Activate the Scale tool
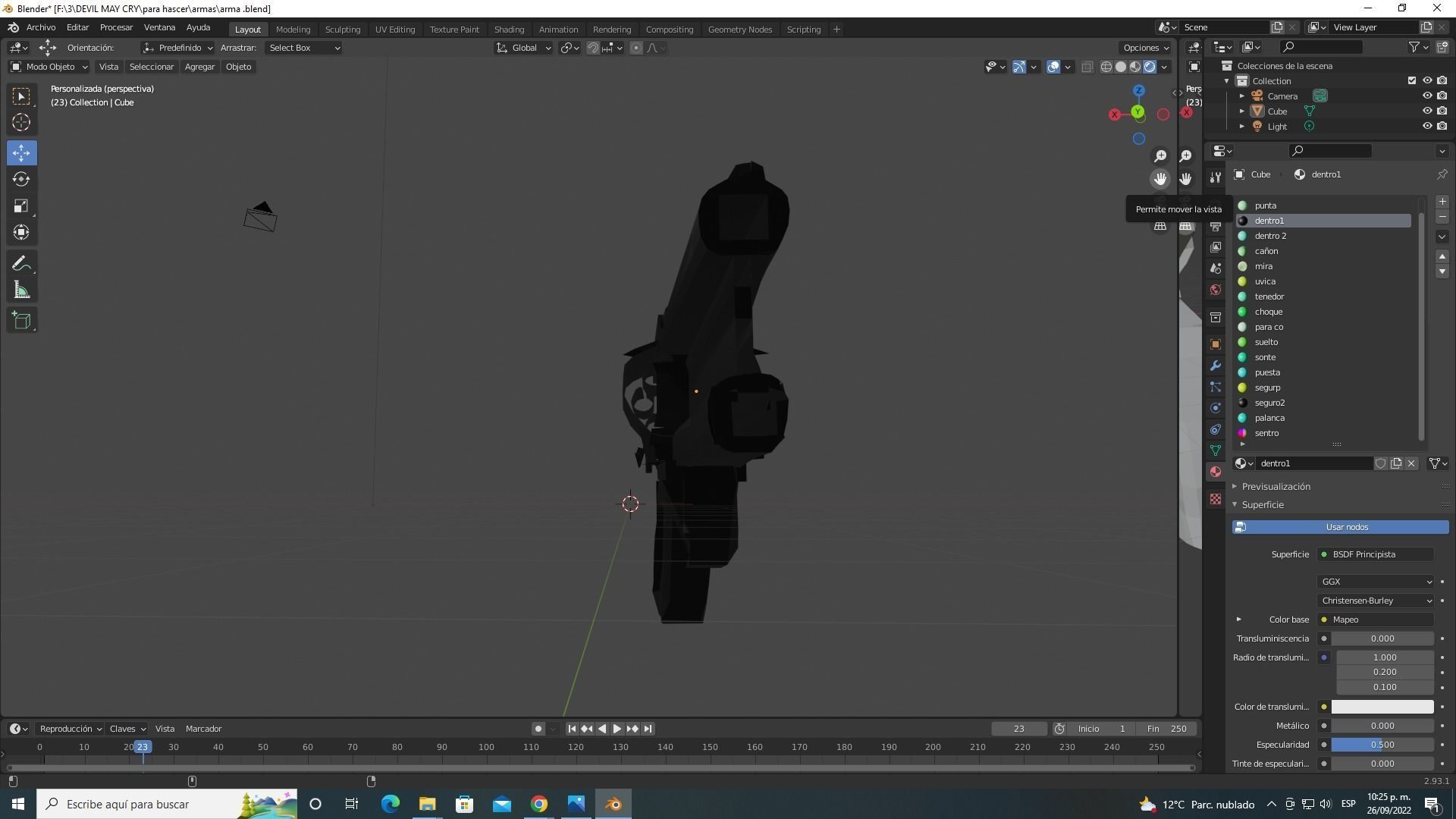Viewport: 1456px width, 819px height. [21, 206]
